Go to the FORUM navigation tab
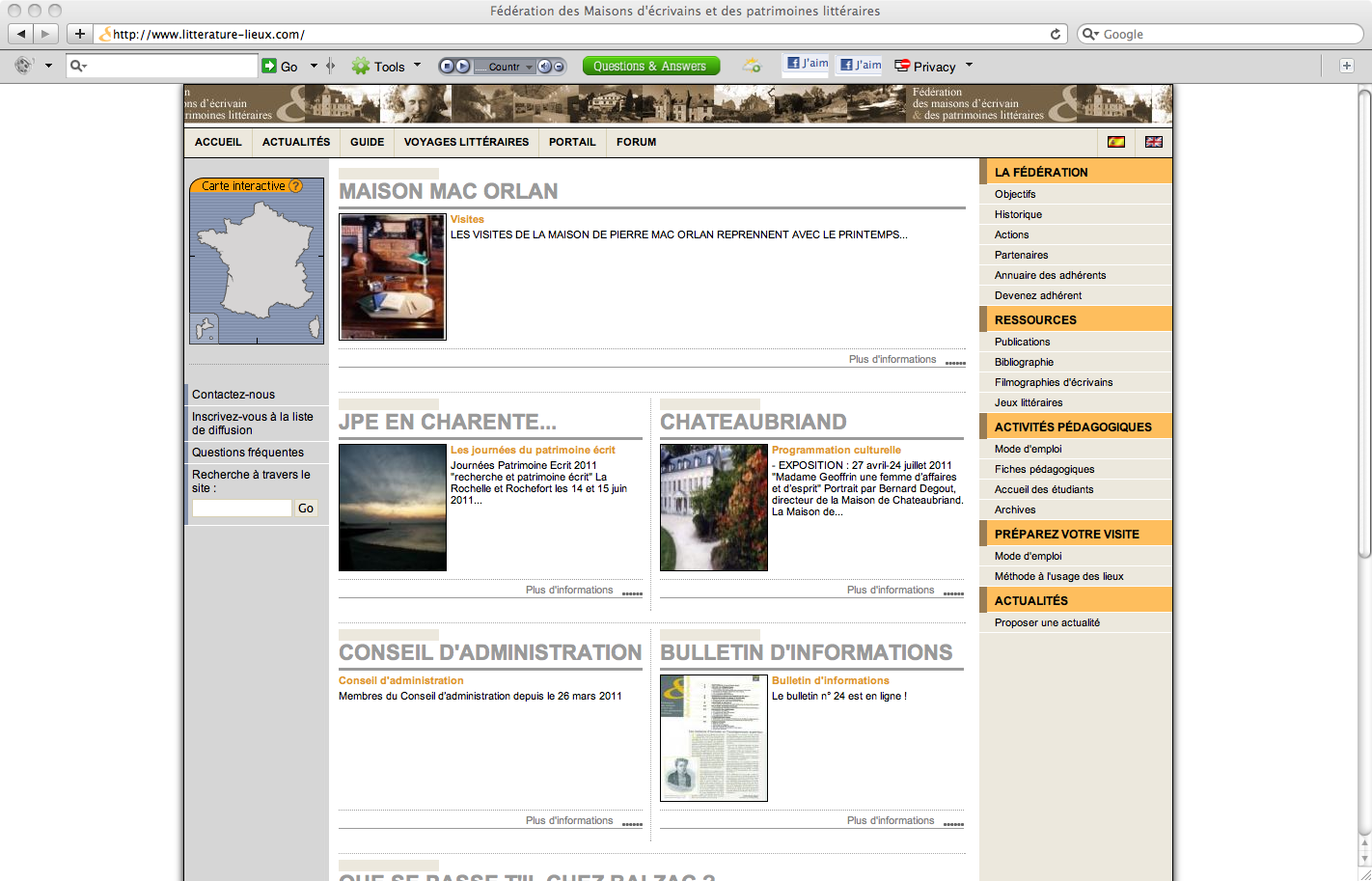 [x=636, y=142]
